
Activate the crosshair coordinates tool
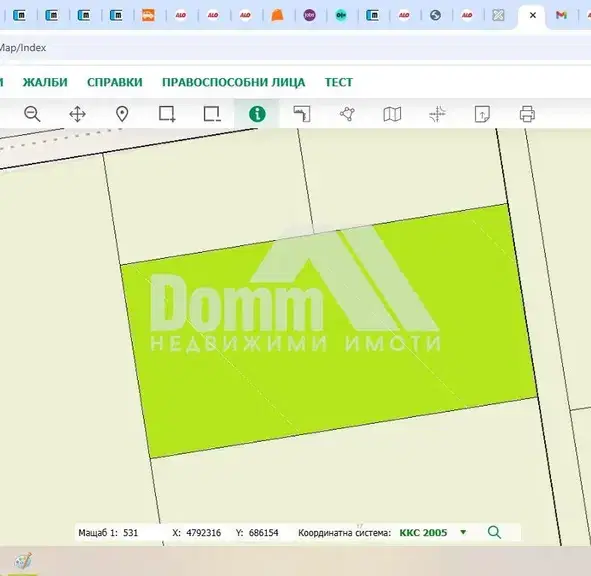[x=437, y=114]
